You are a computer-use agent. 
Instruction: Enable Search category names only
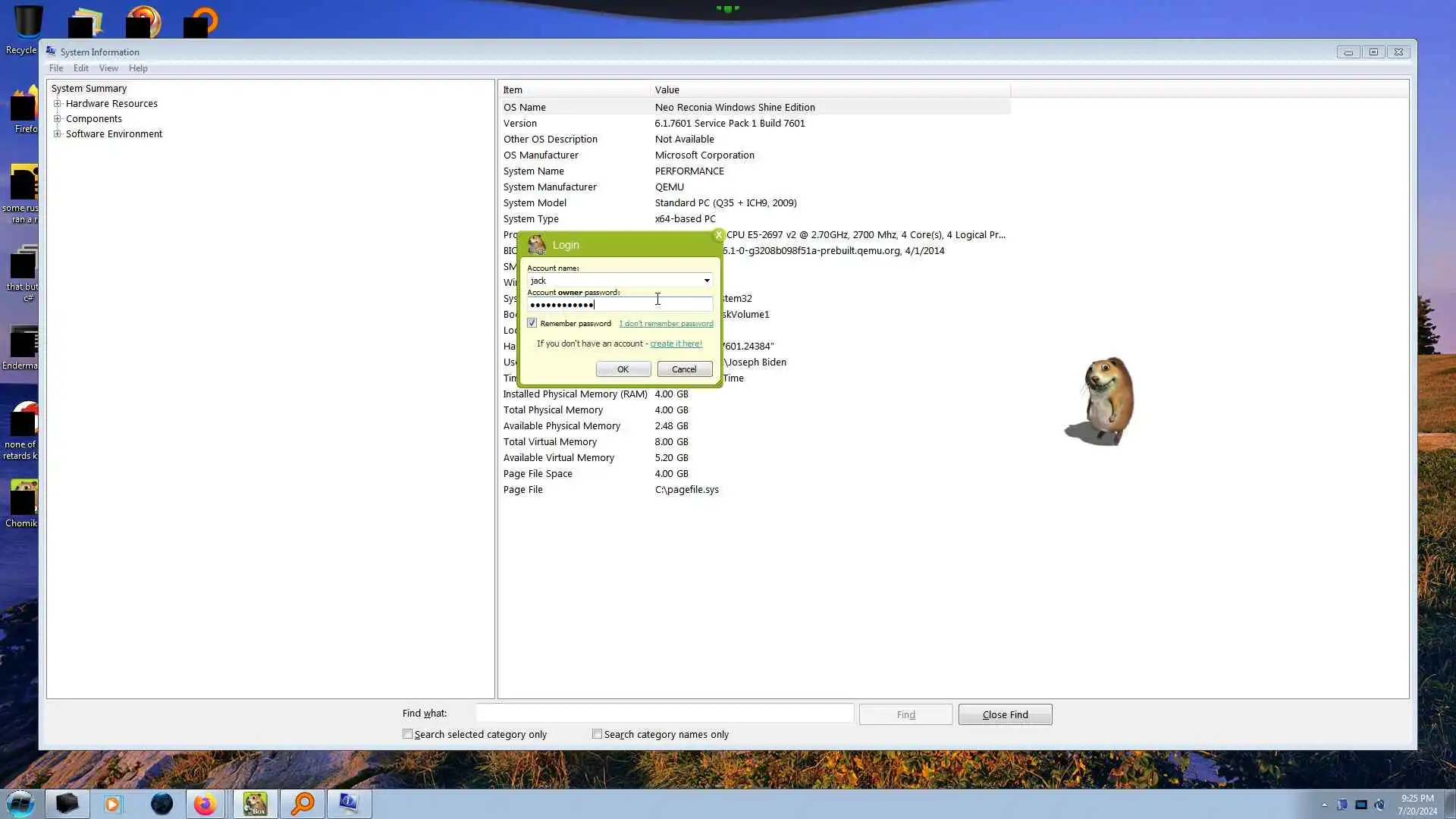[598, 734]
